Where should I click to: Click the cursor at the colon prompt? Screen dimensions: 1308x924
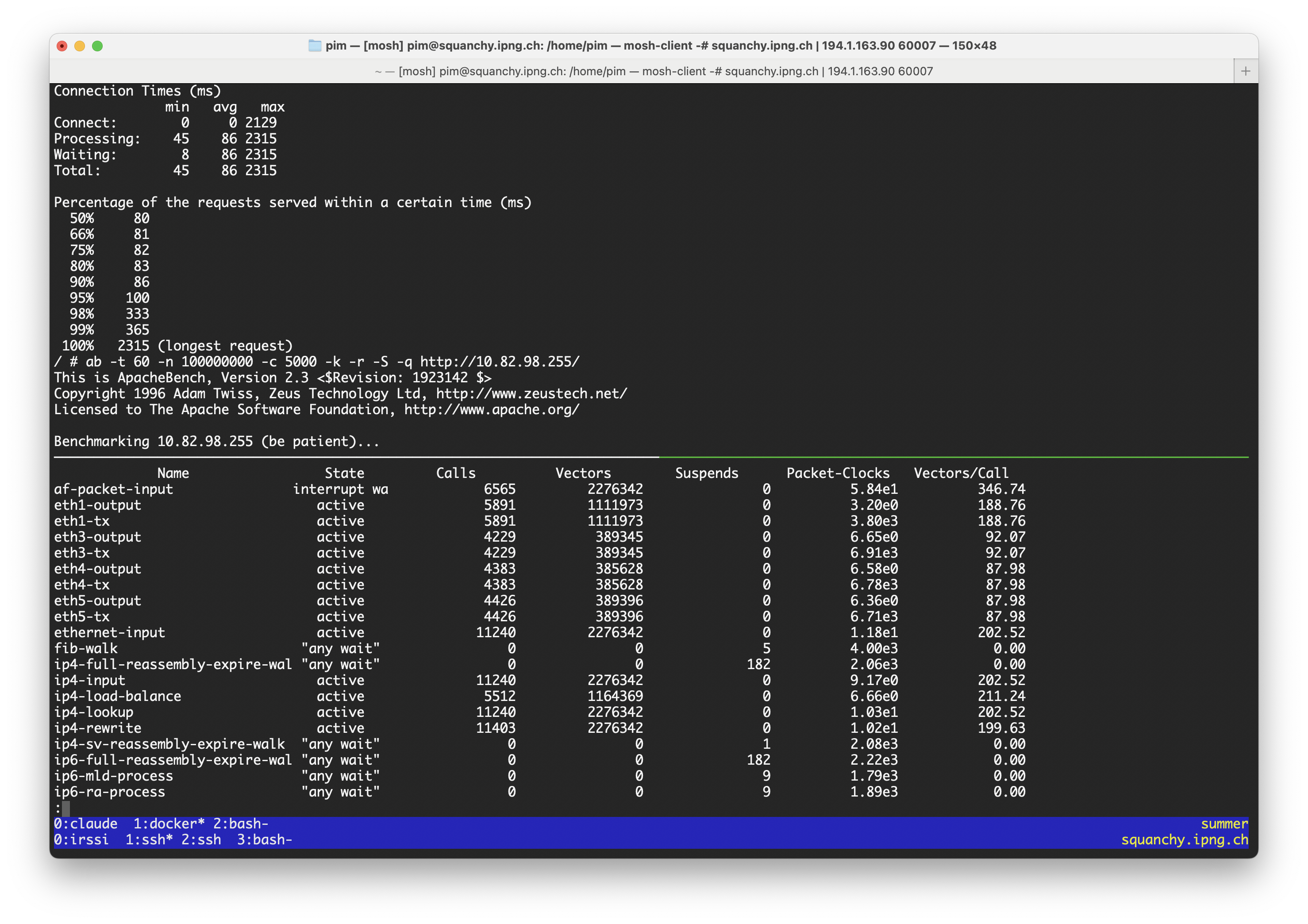coord(66,808)
